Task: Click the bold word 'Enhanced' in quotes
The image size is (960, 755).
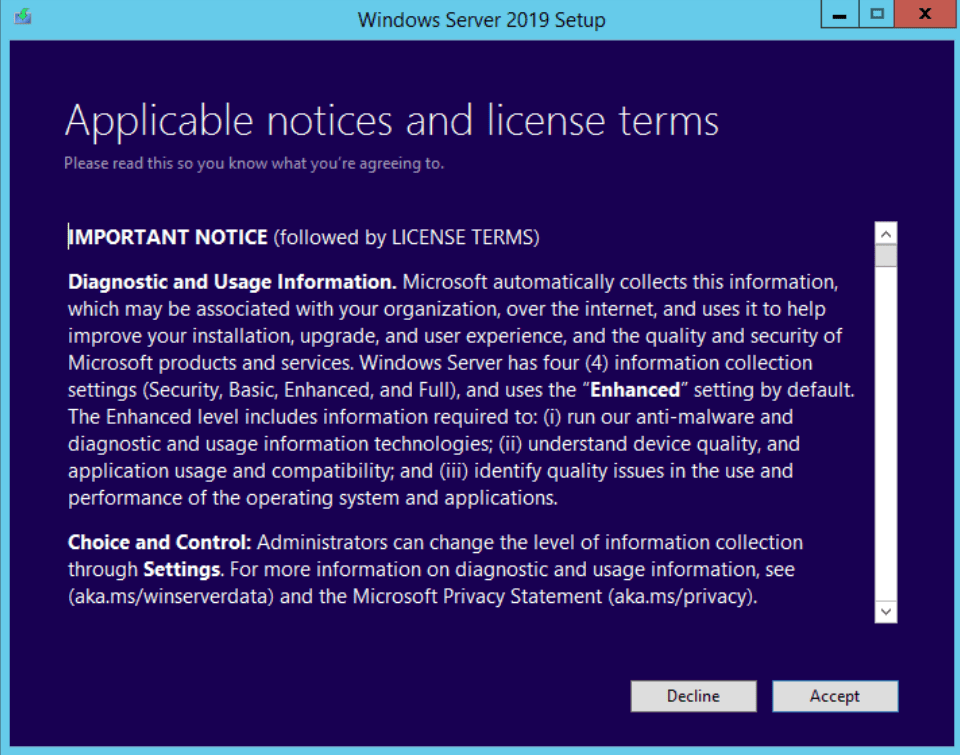Action: click(634, 389)
